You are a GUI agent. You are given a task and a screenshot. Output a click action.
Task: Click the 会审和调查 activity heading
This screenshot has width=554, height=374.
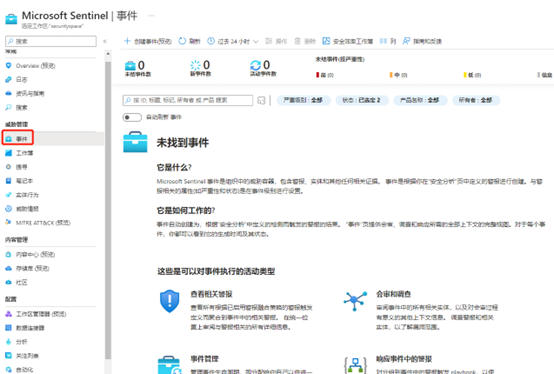click(x=394, y=294)
